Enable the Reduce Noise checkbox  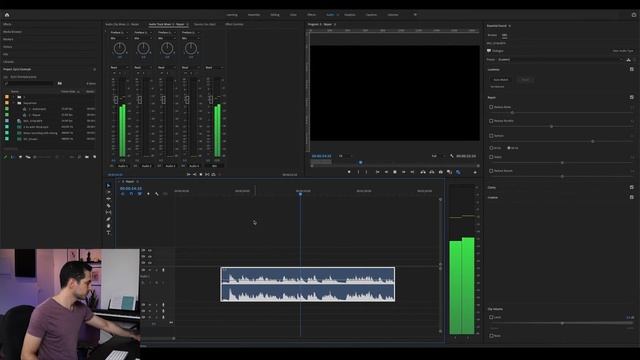491,107
